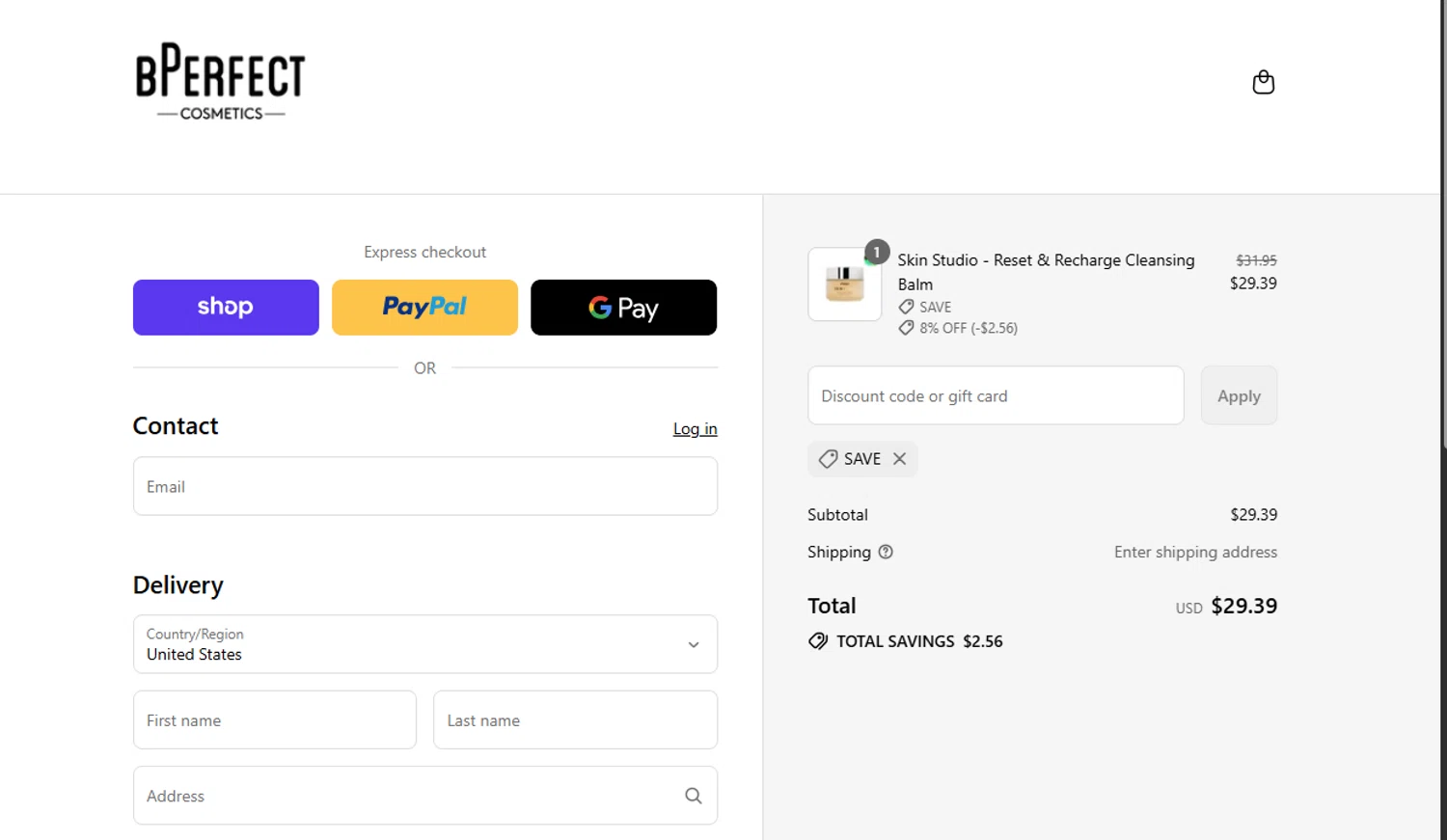1447x840 pixels.
Task: Click the Delivery section heading
Action: [x=177, y=585]
